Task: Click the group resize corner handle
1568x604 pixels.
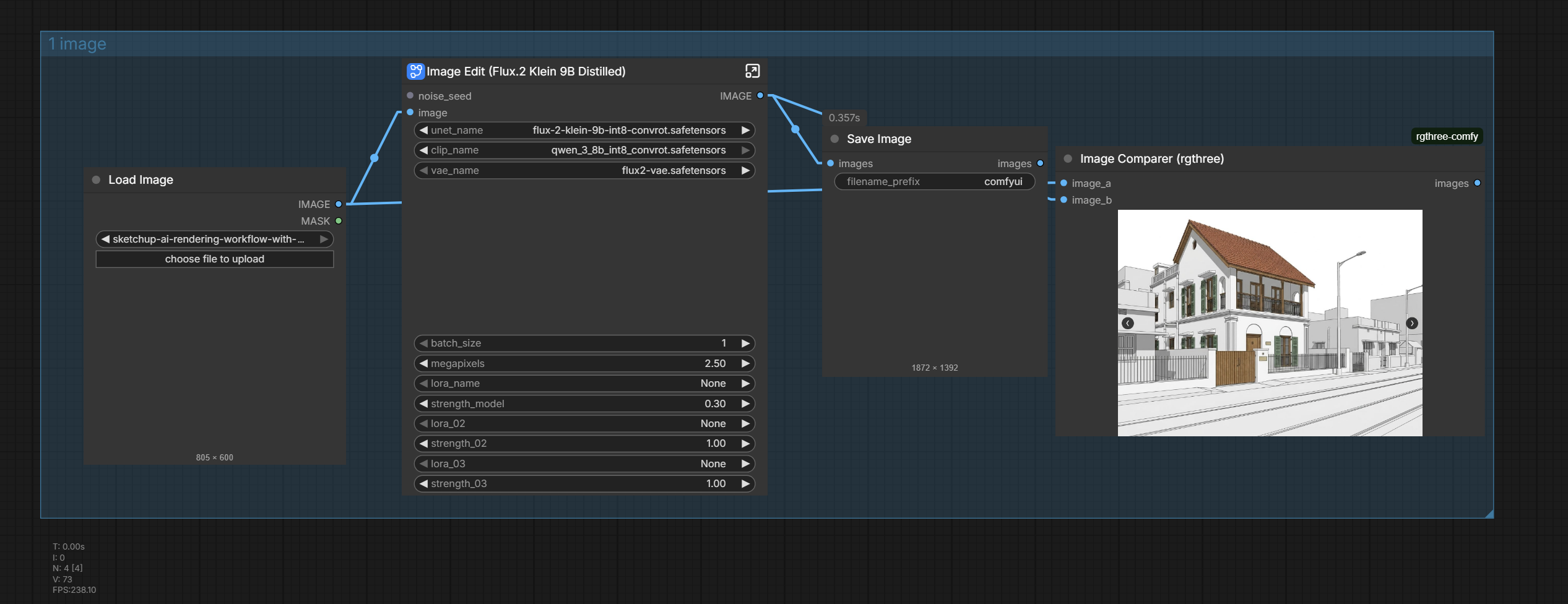Action: [1489, 514]
